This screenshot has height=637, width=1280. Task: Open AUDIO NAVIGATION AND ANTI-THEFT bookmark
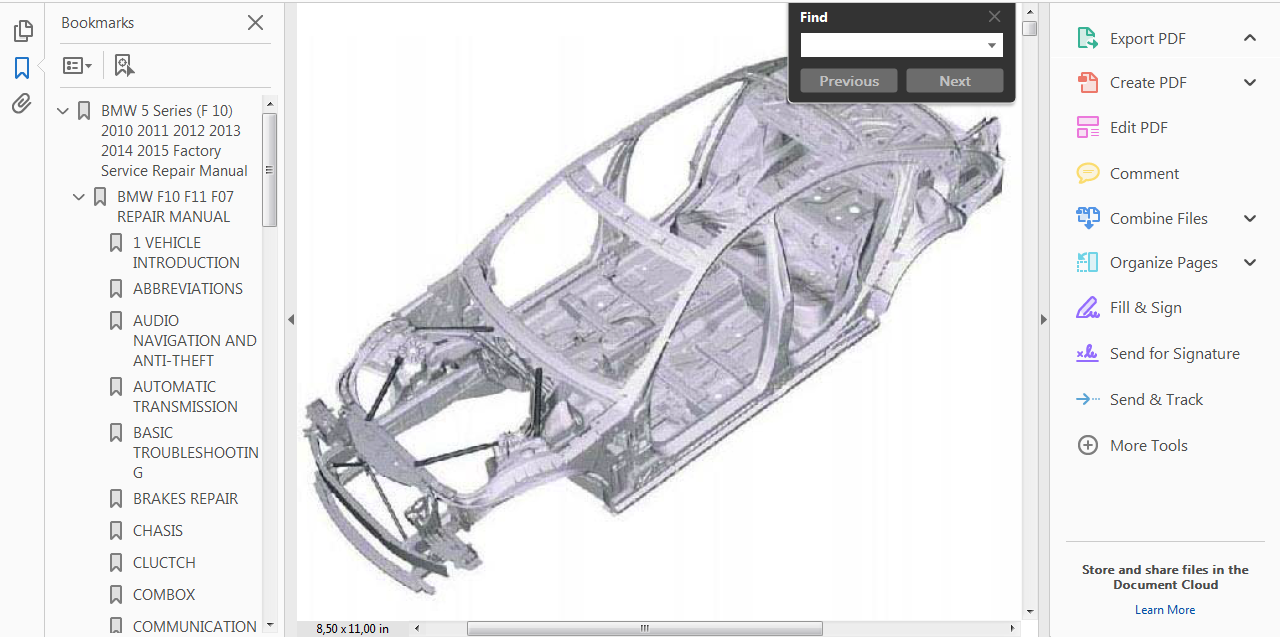tap(195, 340)
